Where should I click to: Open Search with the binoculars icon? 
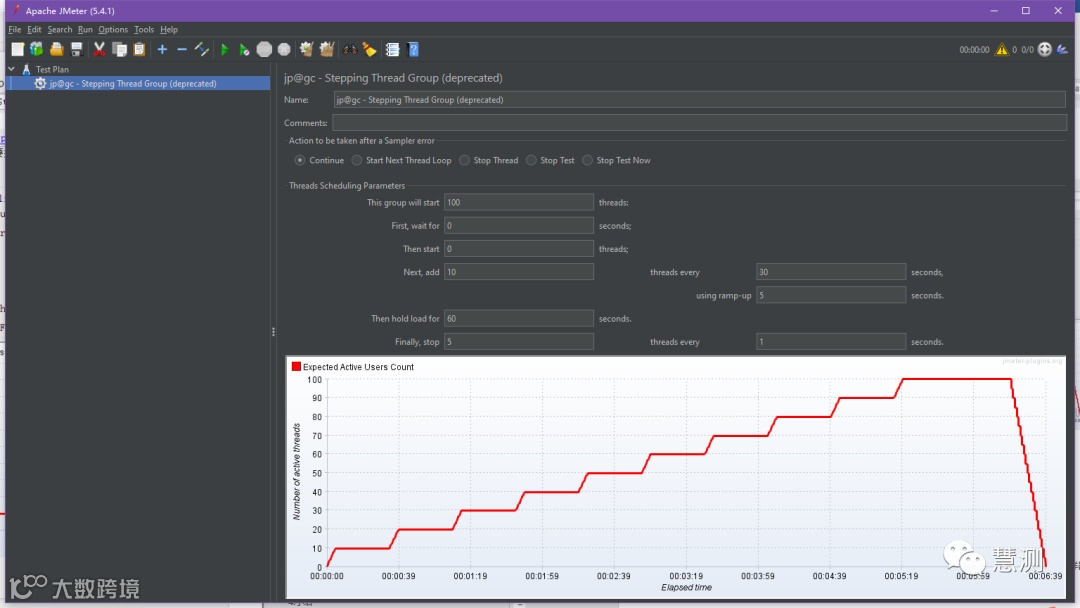[350, 49]
